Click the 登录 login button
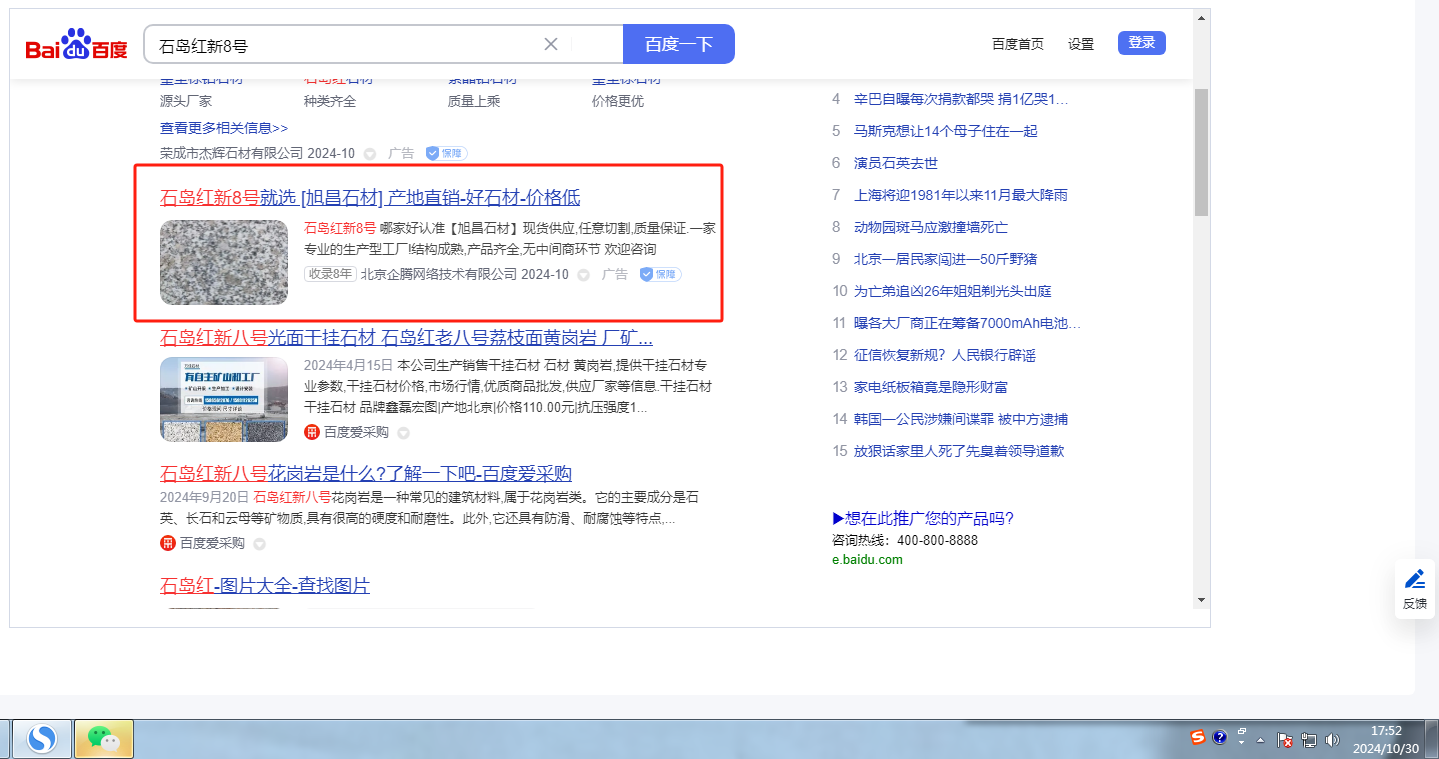 tap(1141, 43)
